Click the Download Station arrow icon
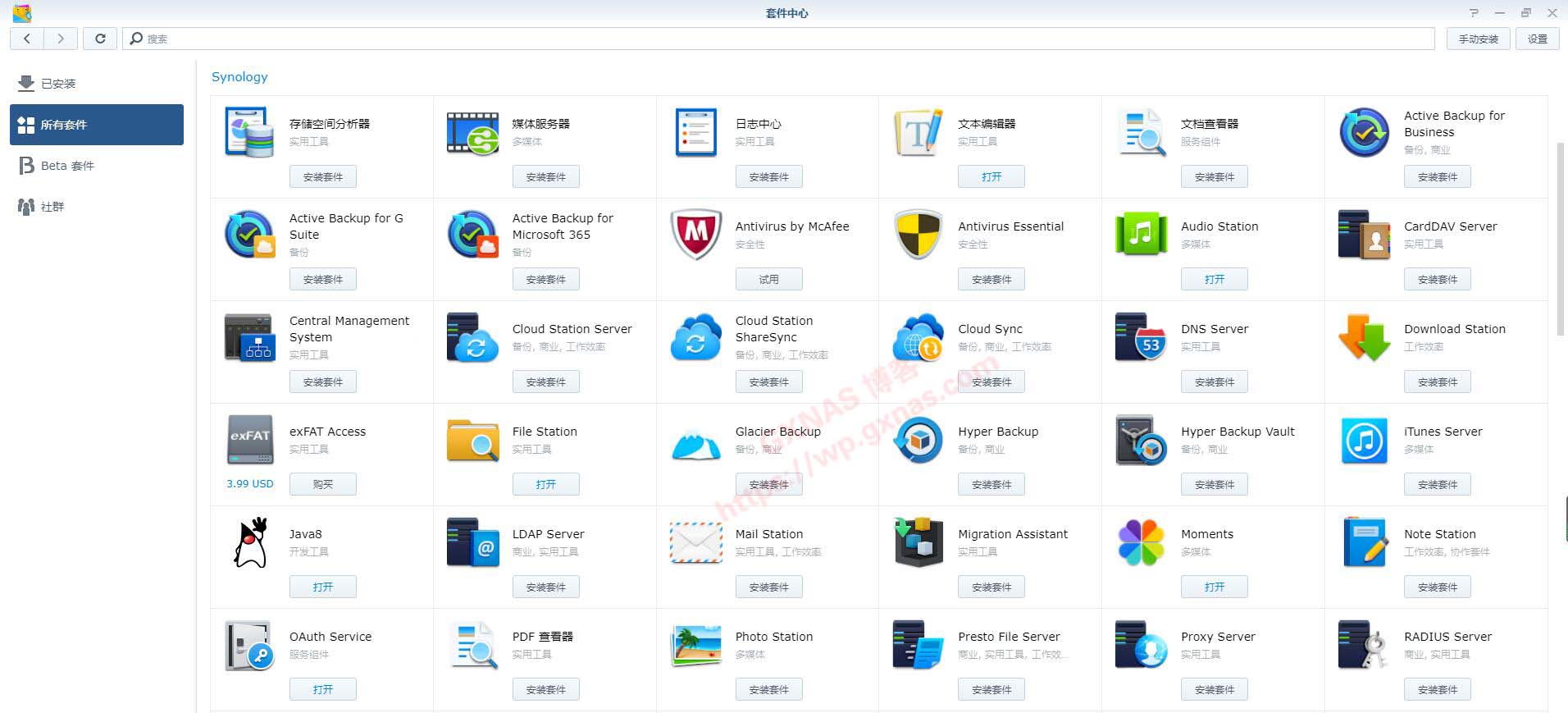The height and width of the screenshot is (713, 1568). coord(1364,336)
